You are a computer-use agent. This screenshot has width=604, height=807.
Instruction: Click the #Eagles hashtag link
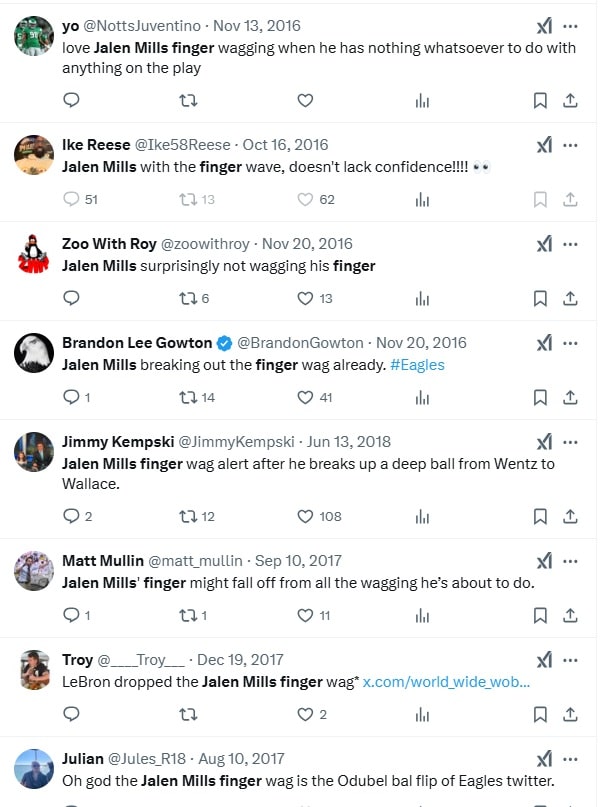pyautogui.click(x=417, y=365)
